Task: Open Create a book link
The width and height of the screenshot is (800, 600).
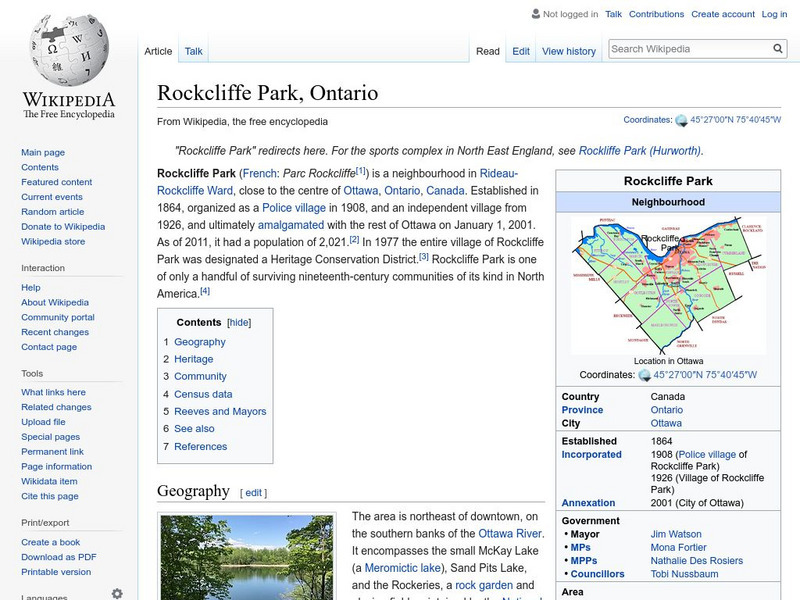Action: pyautogui.click(x=51, y=542)
